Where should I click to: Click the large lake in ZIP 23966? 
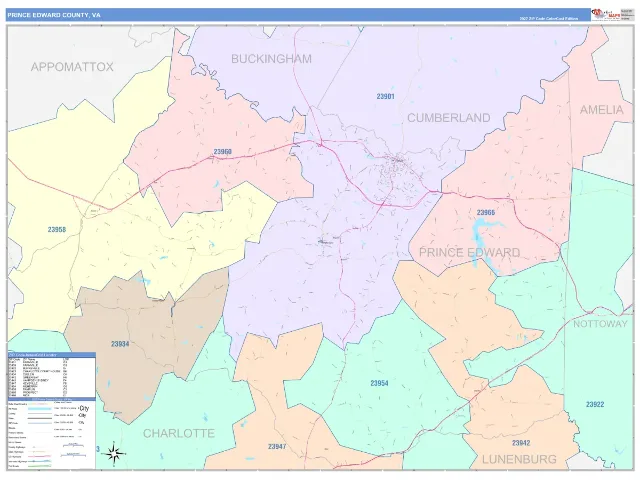tap(479, 240)
